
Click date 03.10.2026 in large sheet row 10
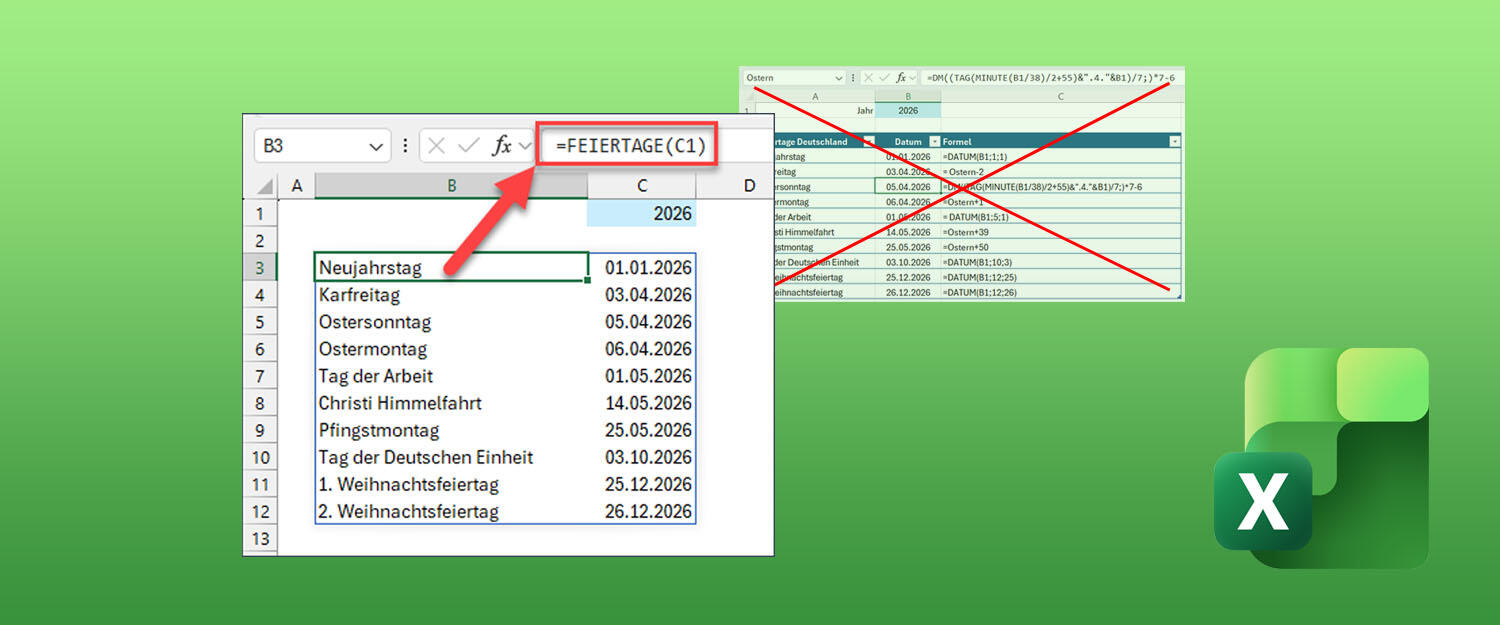point(642,457)
